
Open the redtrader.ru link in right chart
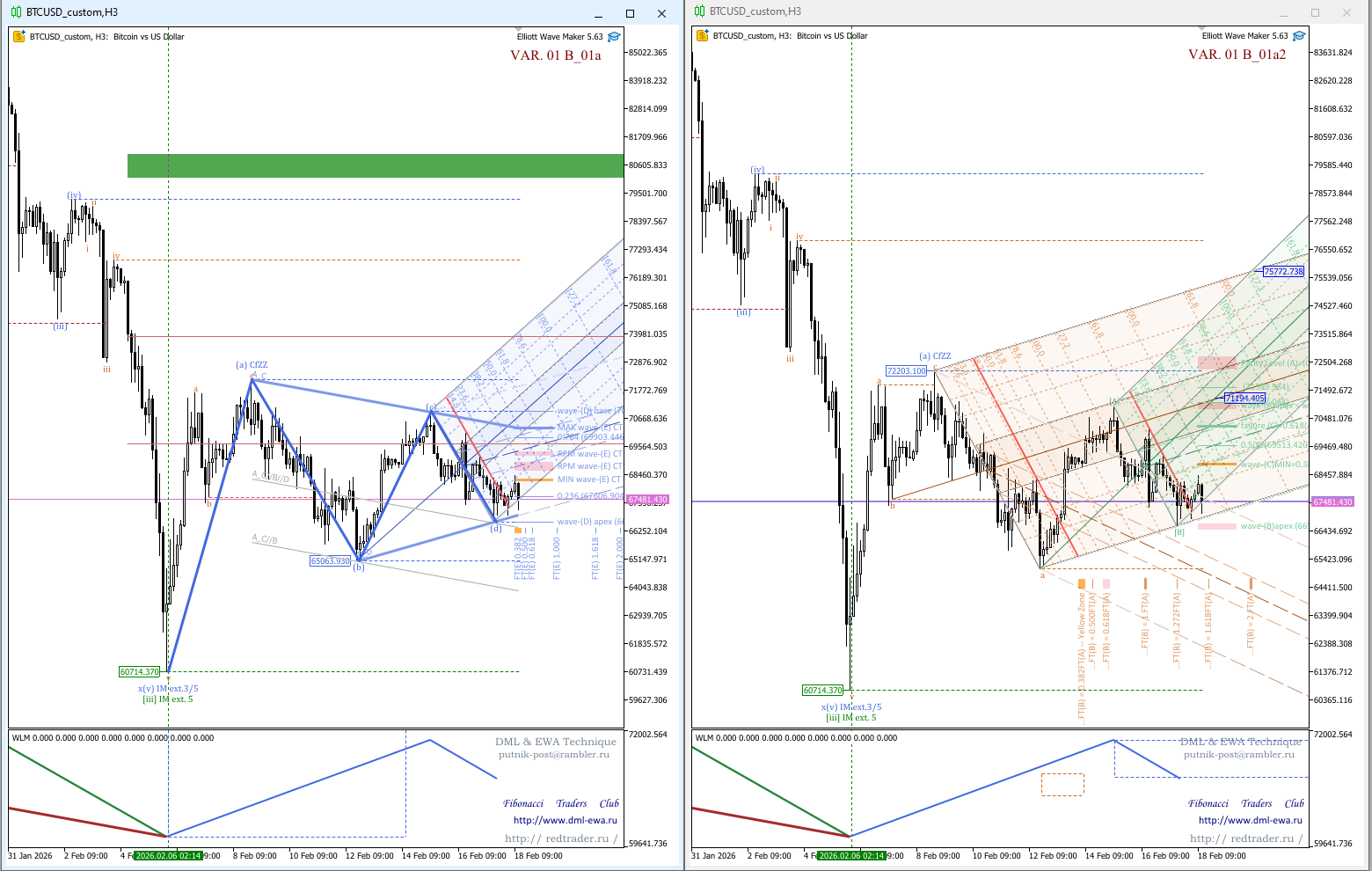pyautogui.click(x=1245, y=838)
